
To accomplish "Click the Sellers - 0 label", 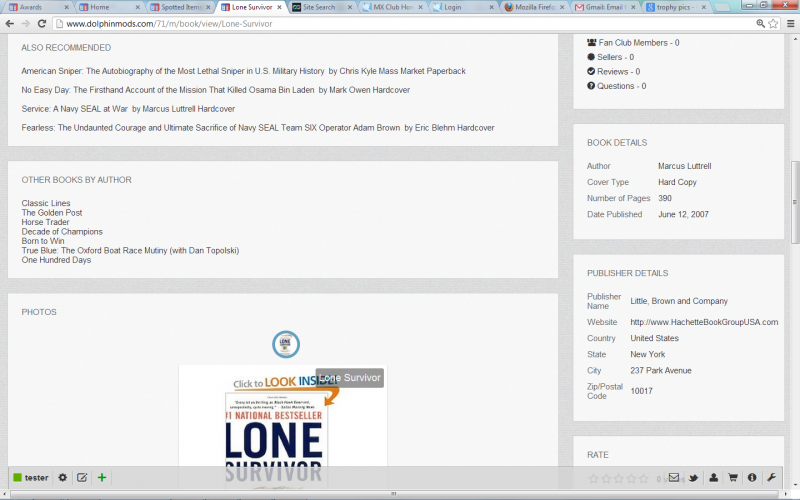I will pyautogui.click(x=615, y=57).
